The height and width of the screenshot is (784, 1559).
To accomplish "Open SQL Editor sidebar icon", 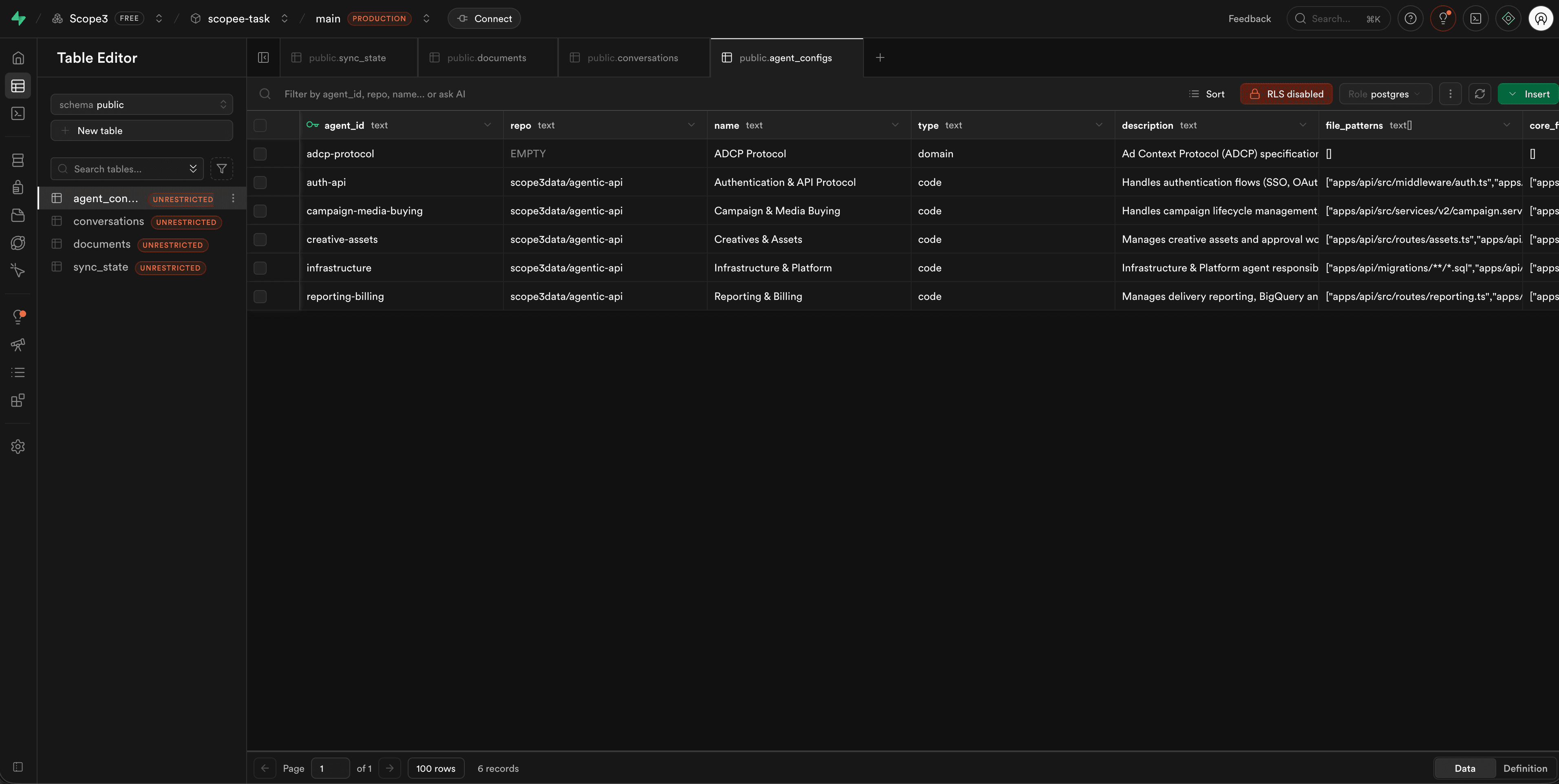I will (18, 113).
